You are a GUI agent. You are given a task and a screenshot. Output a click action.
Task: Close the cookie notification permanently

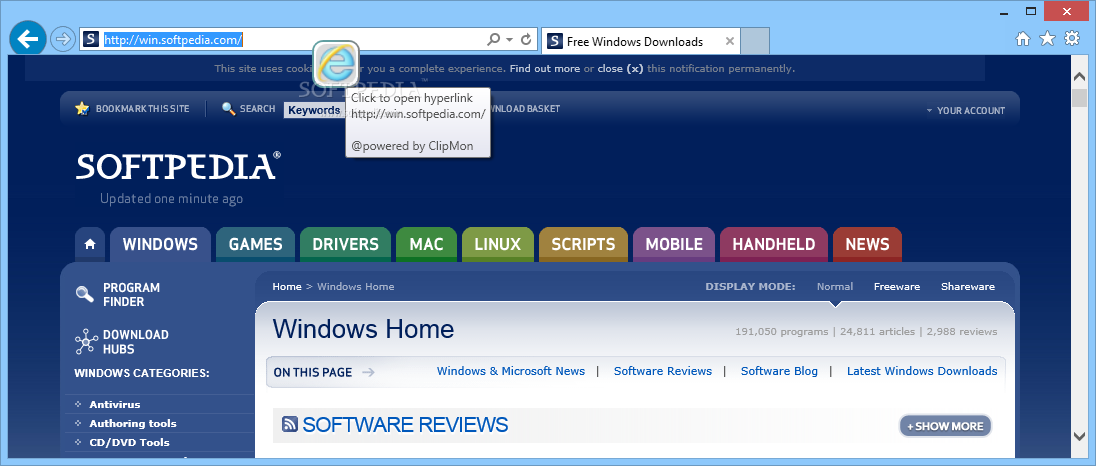coord(620,68)
